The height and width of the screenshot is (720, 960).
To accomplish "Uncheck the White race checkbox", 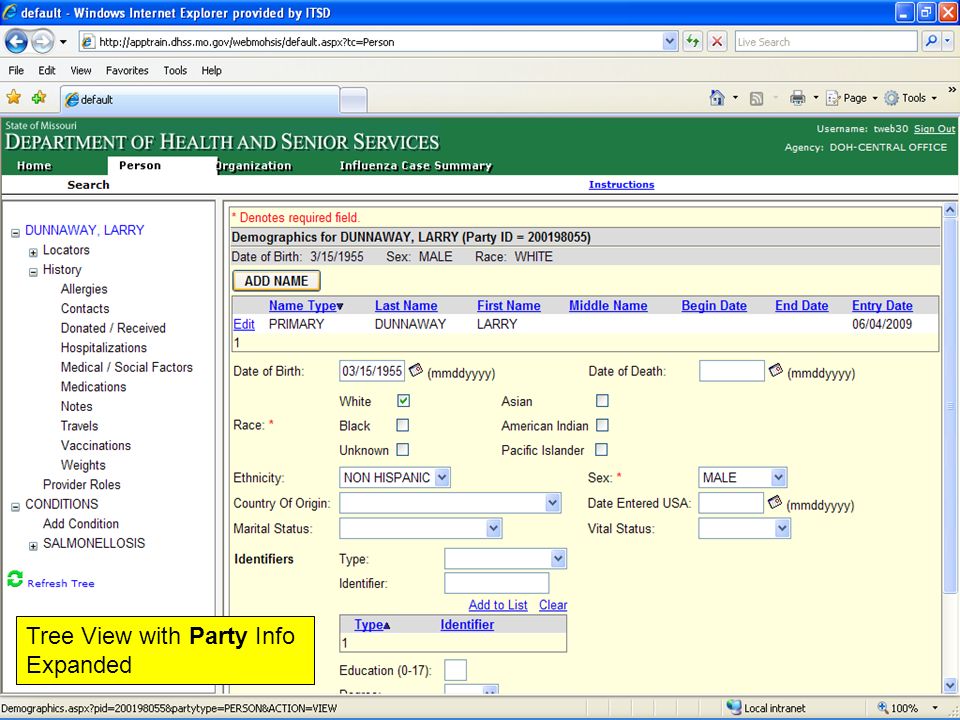I will pos(403,401).
